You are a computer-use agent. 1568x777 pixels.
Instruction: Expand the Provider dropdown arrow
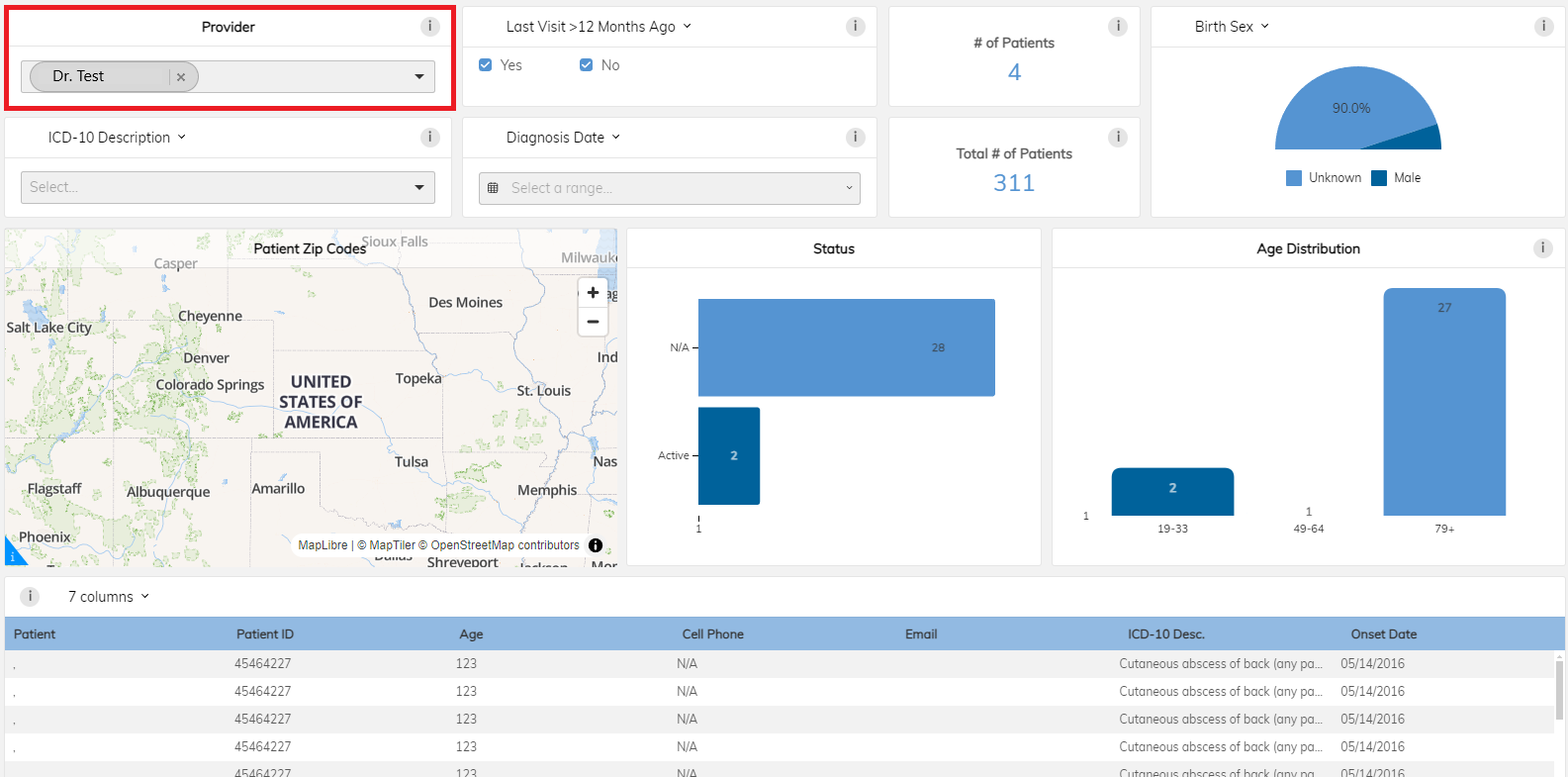coord(419,76)
